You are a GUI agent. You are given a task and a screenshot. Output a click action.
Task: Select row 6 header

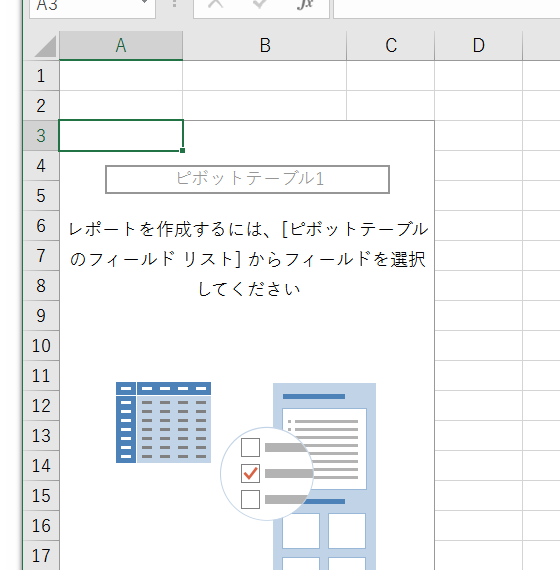[x=41, y=226]
